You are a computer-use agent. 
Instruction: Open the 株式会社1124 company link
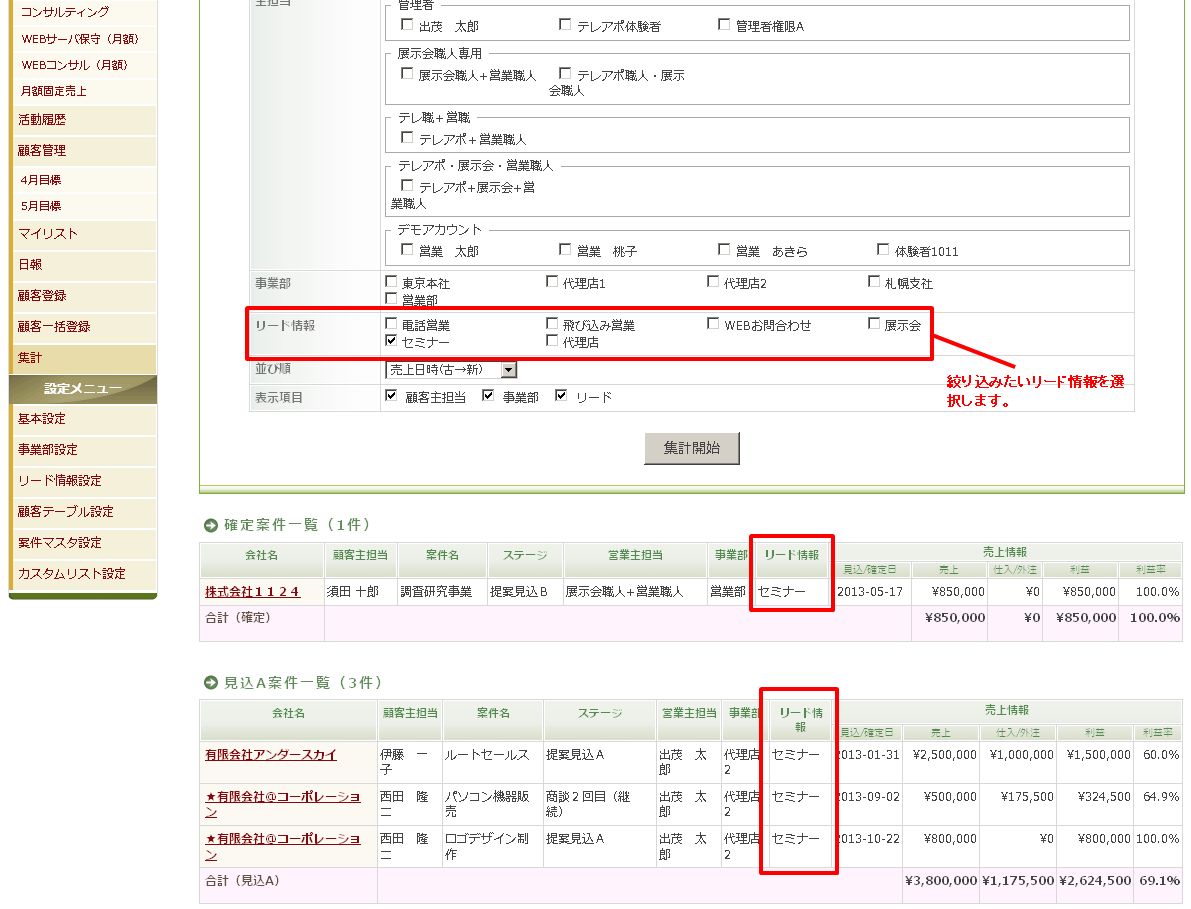(252, 592)
